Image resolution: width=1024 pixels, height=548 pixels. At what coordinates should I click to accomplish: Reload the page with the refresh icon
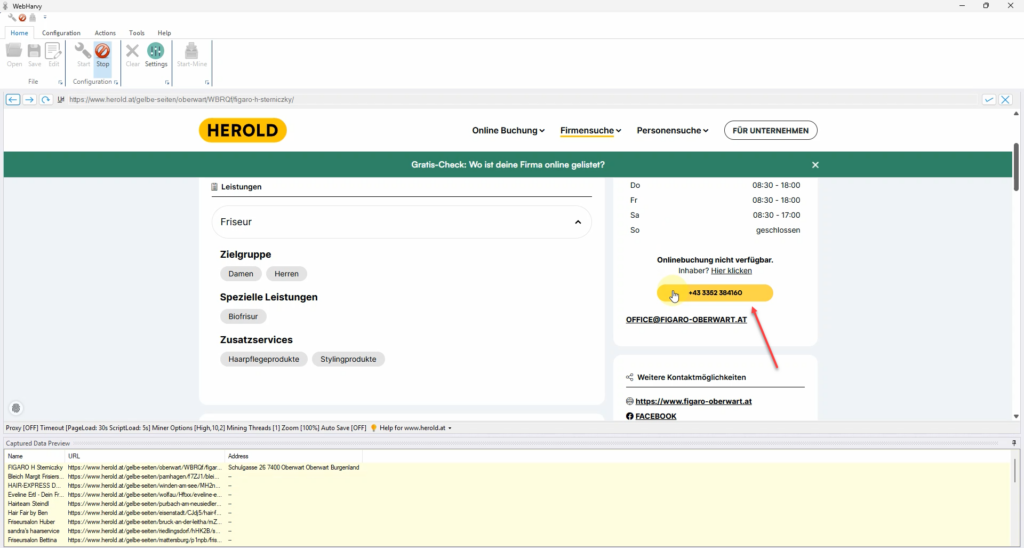(x=46, y=100)
